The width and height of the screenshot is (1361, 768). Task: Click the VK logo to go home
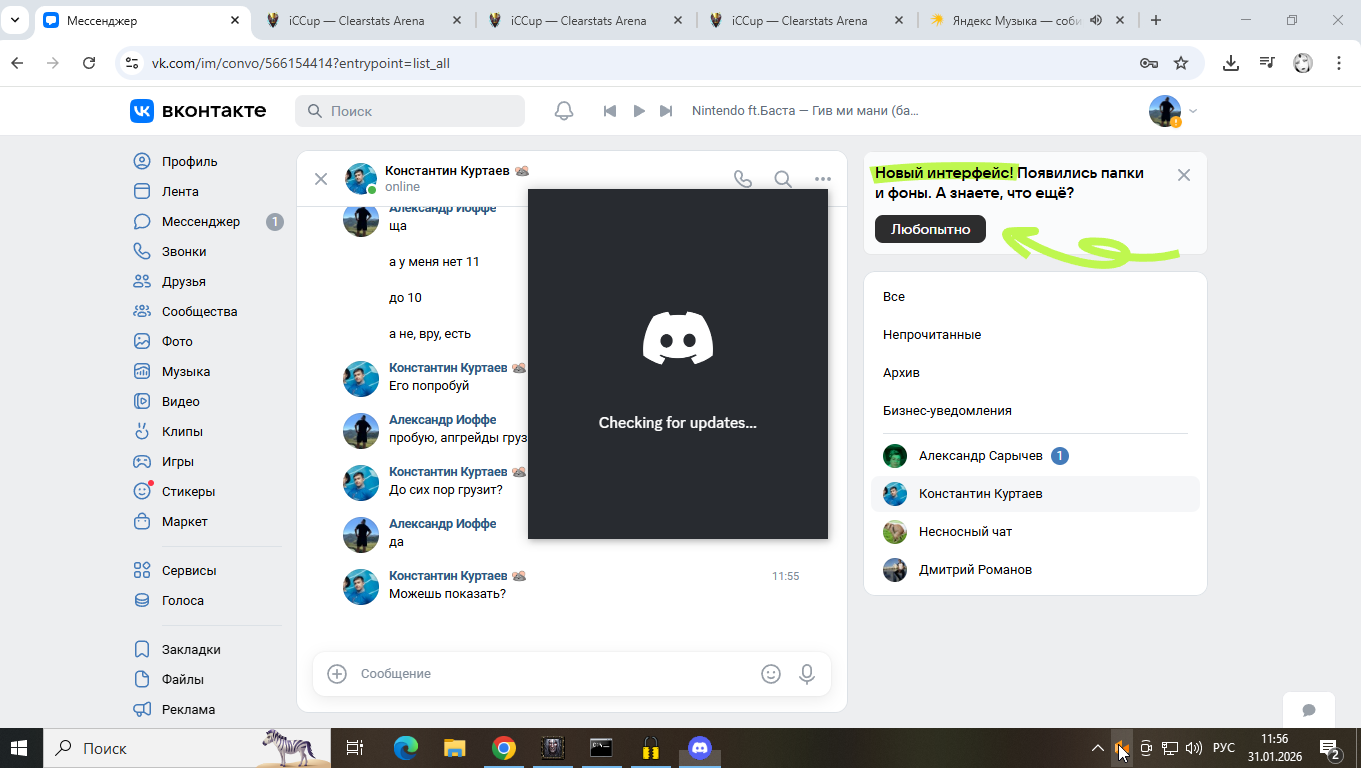pyautogui.click(x=198, y=111)
